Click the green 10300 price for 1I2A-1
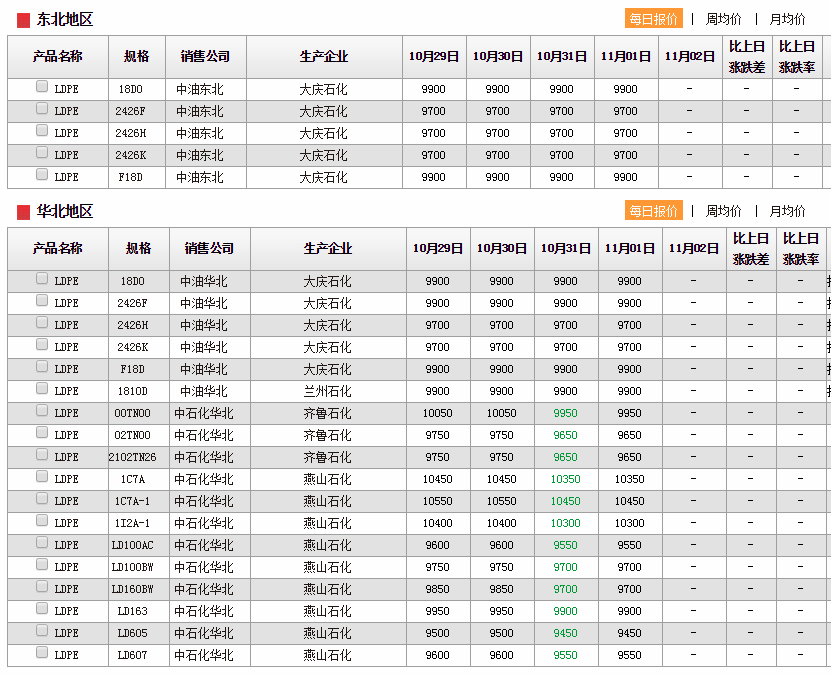The image size is (831, 674). (x=565, y=523)
